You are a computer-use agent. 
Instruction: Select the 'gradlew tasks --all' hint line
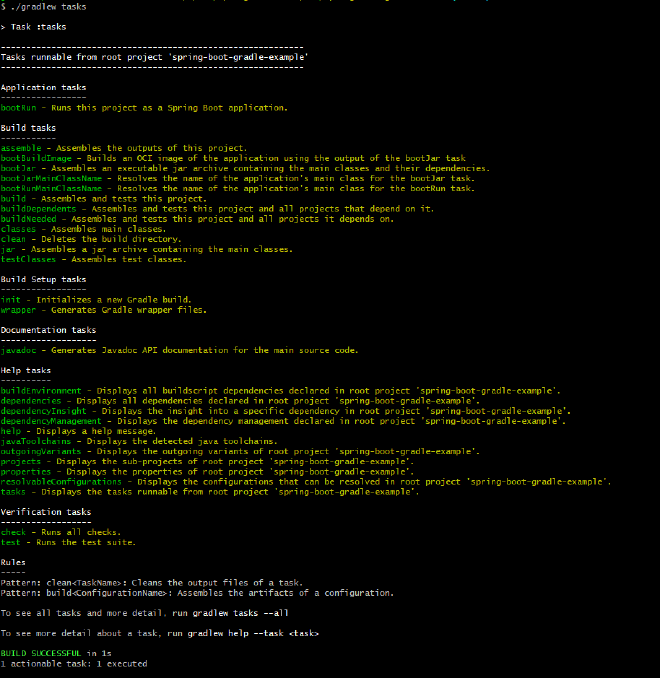(144, 613)
